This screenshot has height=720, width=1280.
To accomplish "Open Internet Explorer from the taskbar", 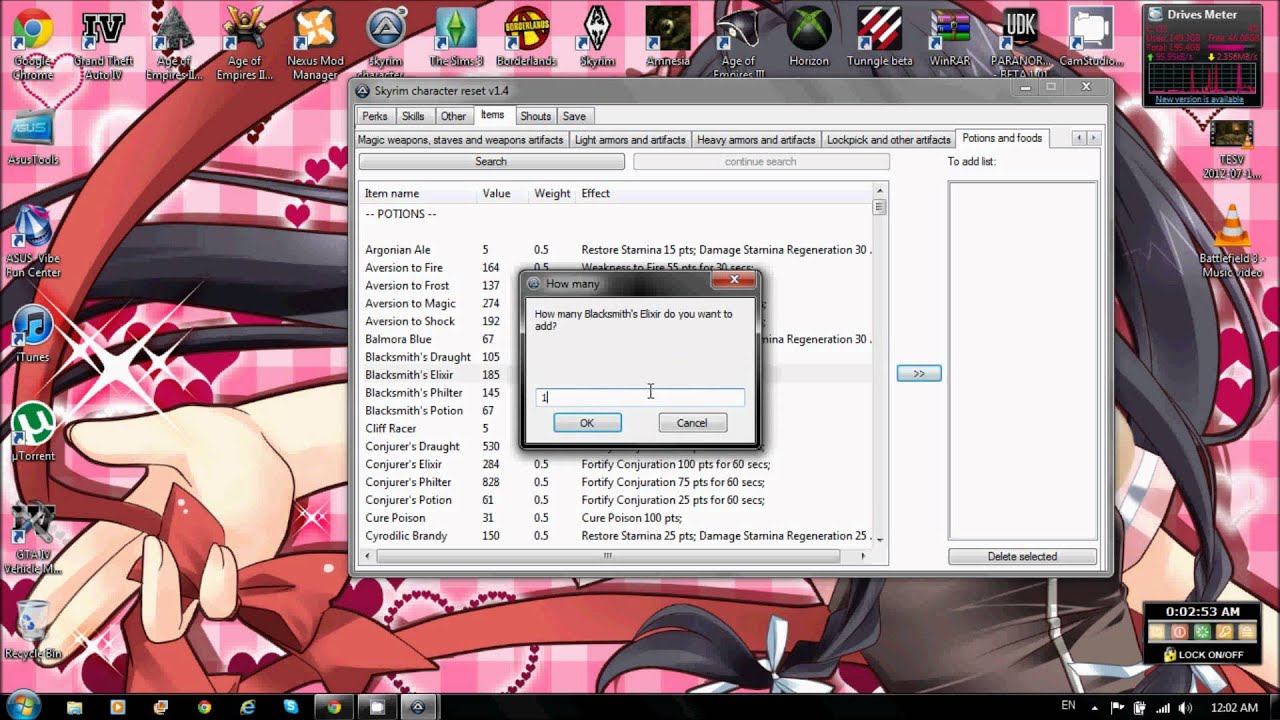I will pos(247,706).
